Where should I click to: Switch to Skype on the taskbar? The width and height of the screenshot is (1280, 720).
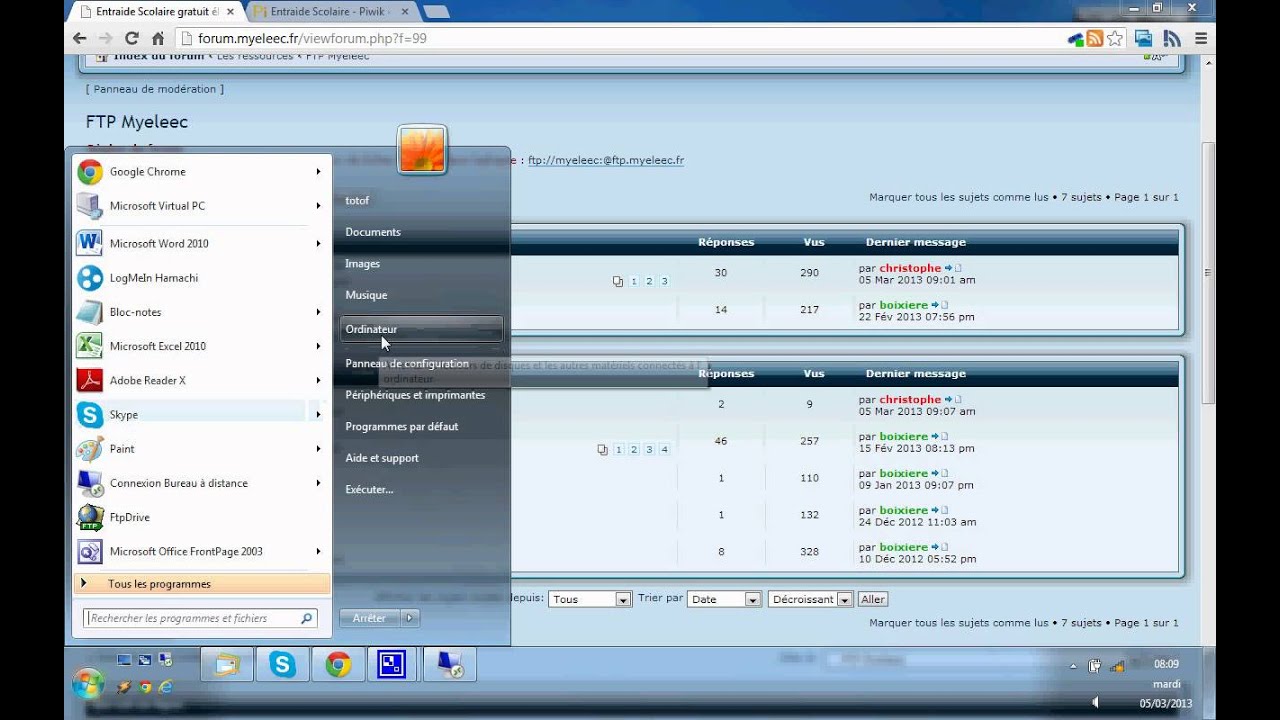tap(283, 664)
